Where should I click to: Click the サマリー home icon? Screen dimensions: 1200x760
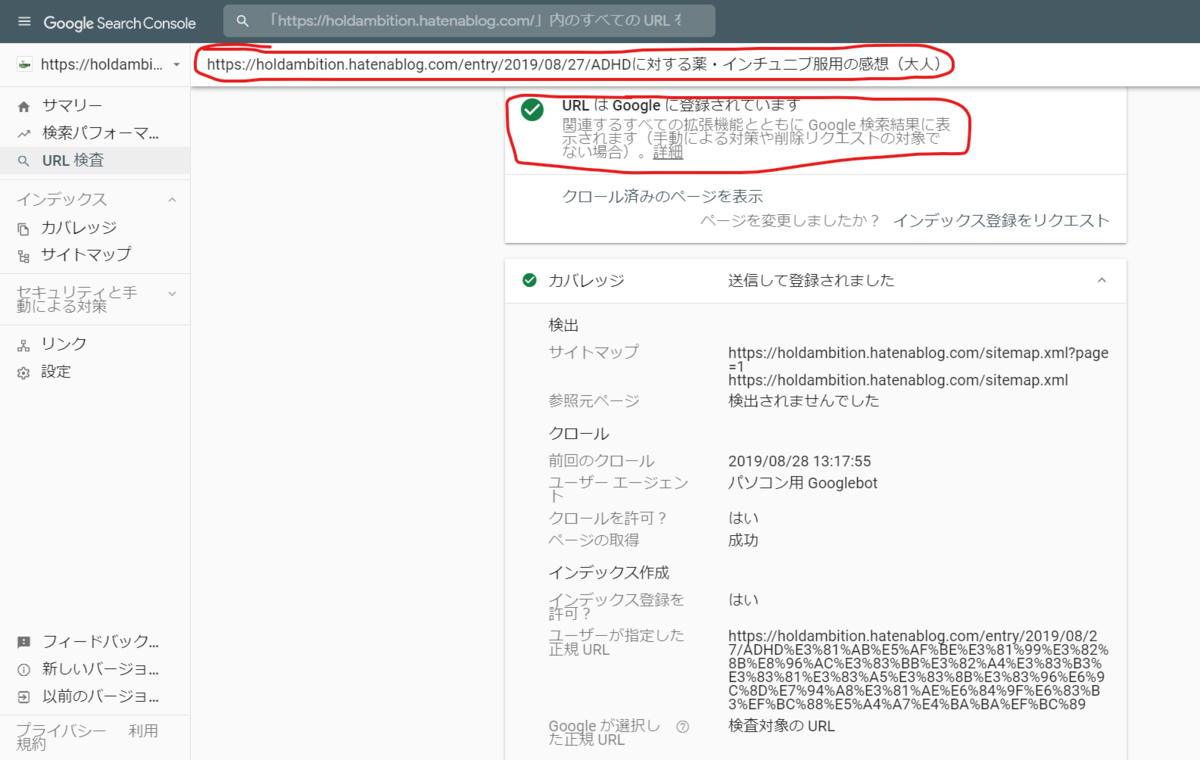click(x=24, y=106)
